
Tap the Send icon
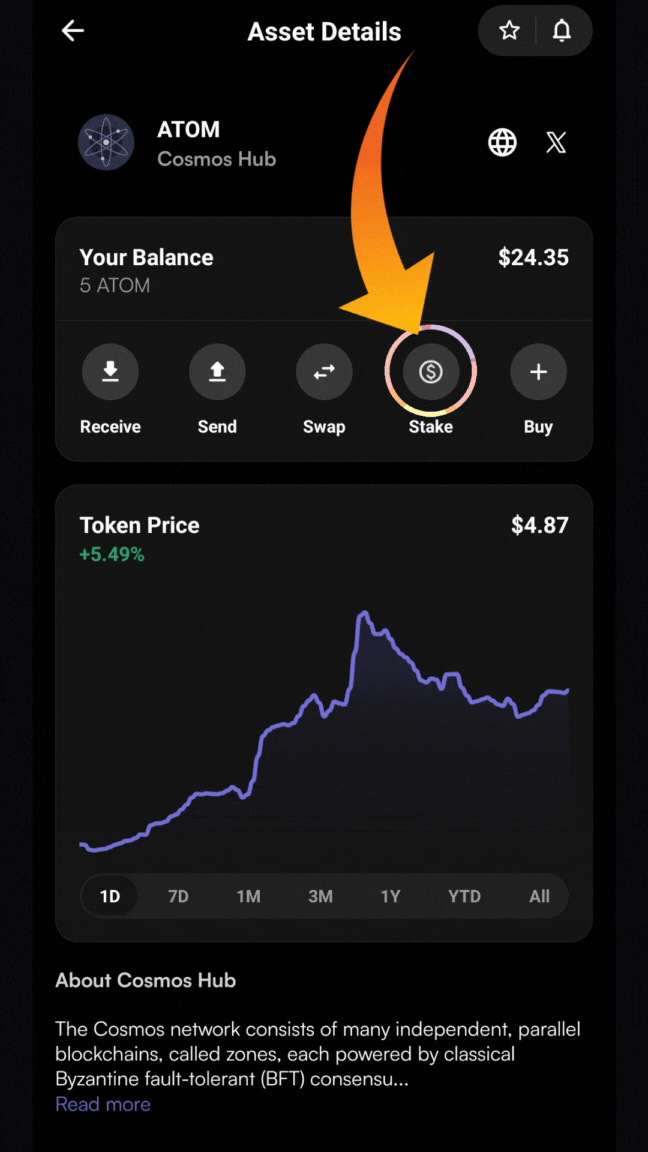tap(217, 372)
